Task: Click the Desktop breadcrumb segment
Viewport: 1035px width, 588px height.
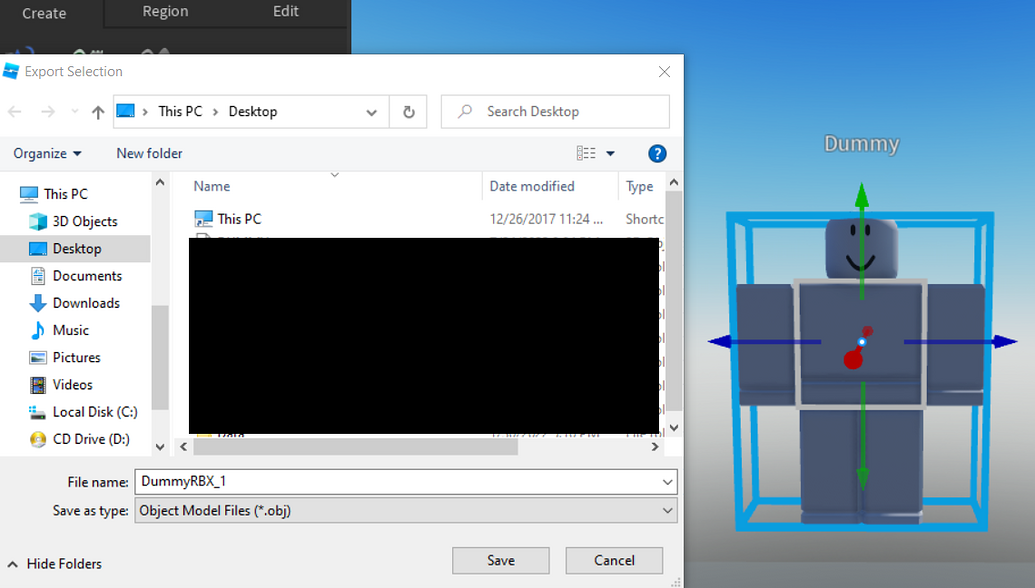Action: click(253, 112)
